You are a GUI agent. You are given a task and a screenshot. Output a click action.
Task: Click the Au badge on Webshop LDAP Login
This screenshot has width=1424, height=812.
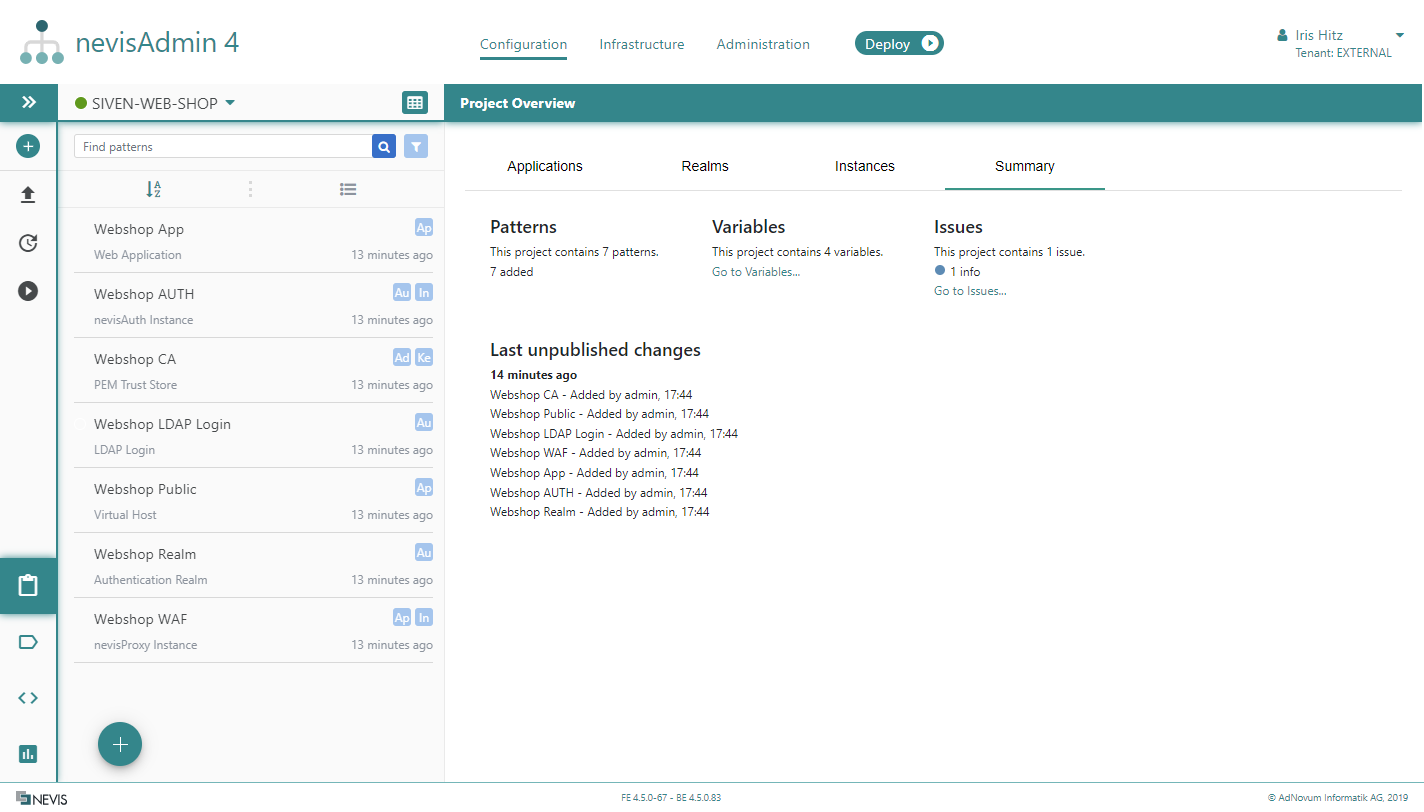(x=424, y=423)
